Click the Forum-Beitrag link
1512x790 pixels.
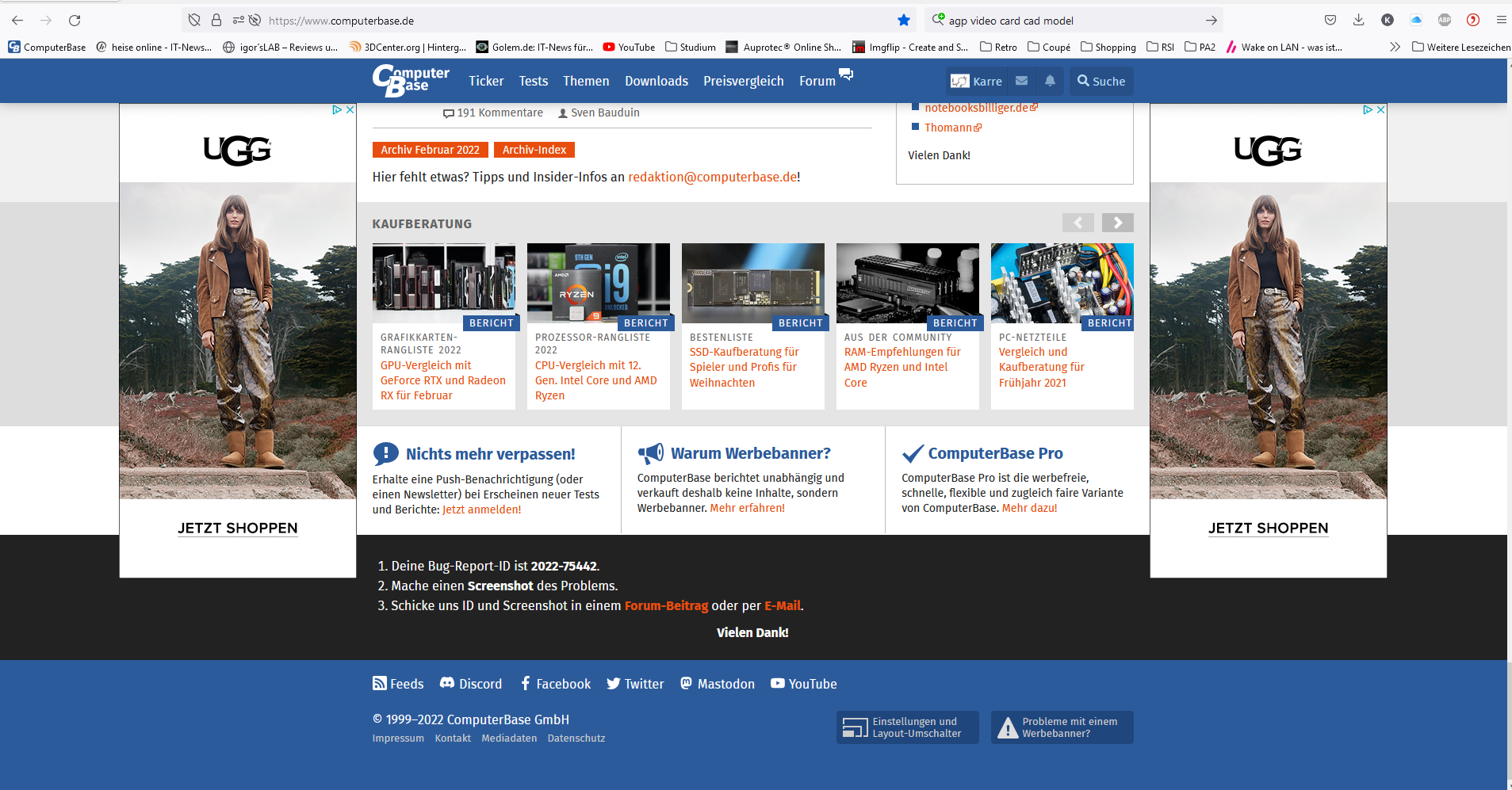pyautogui.click(x=666, y=605)
